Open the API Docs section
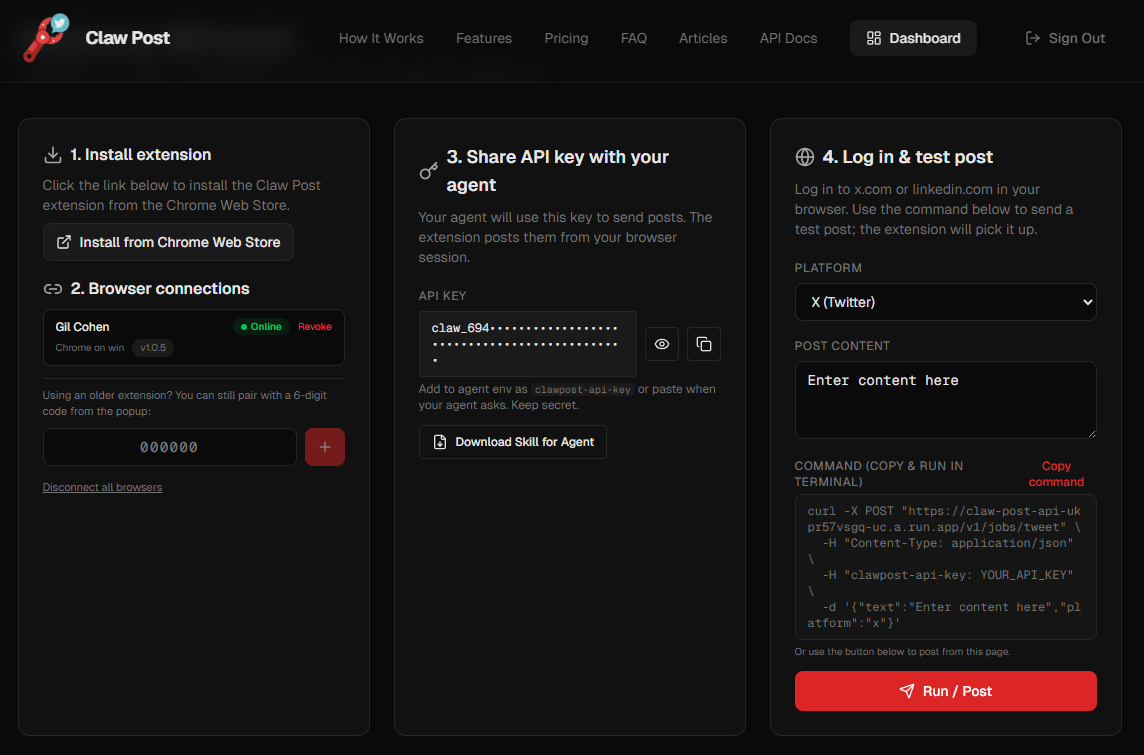 coord(788,38)
